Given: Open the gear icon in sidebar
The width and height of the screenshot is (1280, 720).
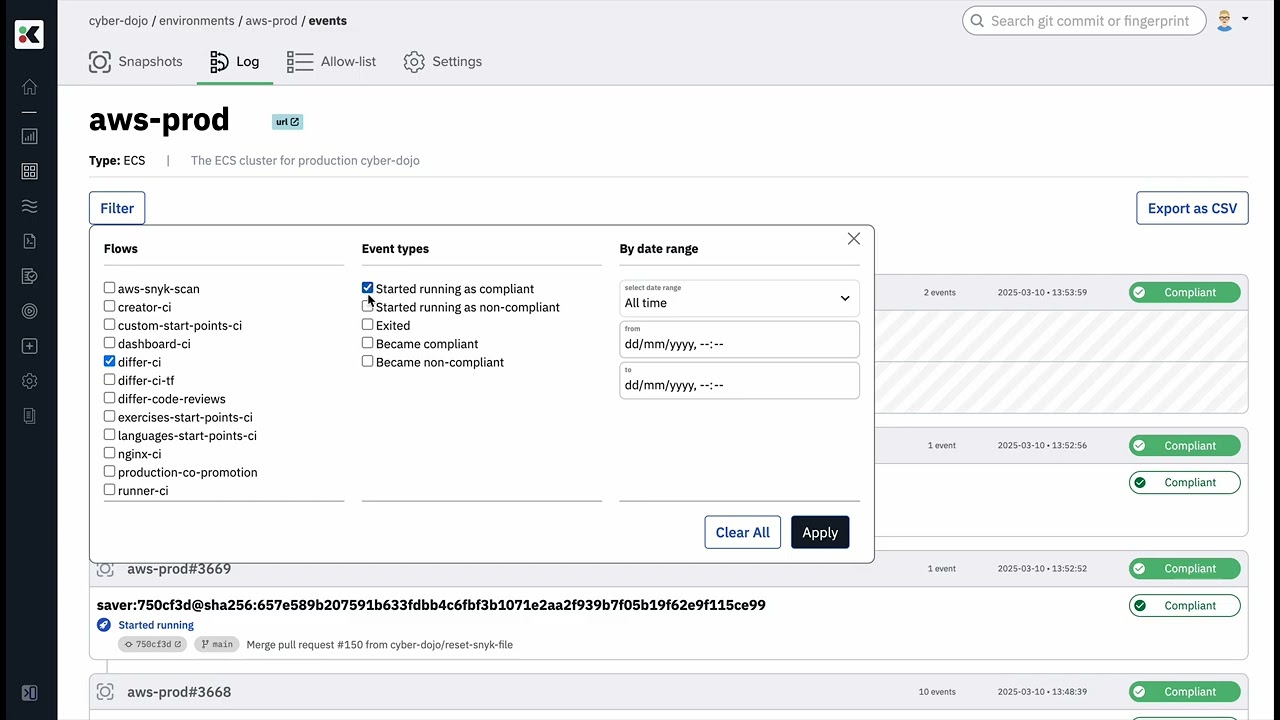Looking at the screenshot, I should pos(29,381).
